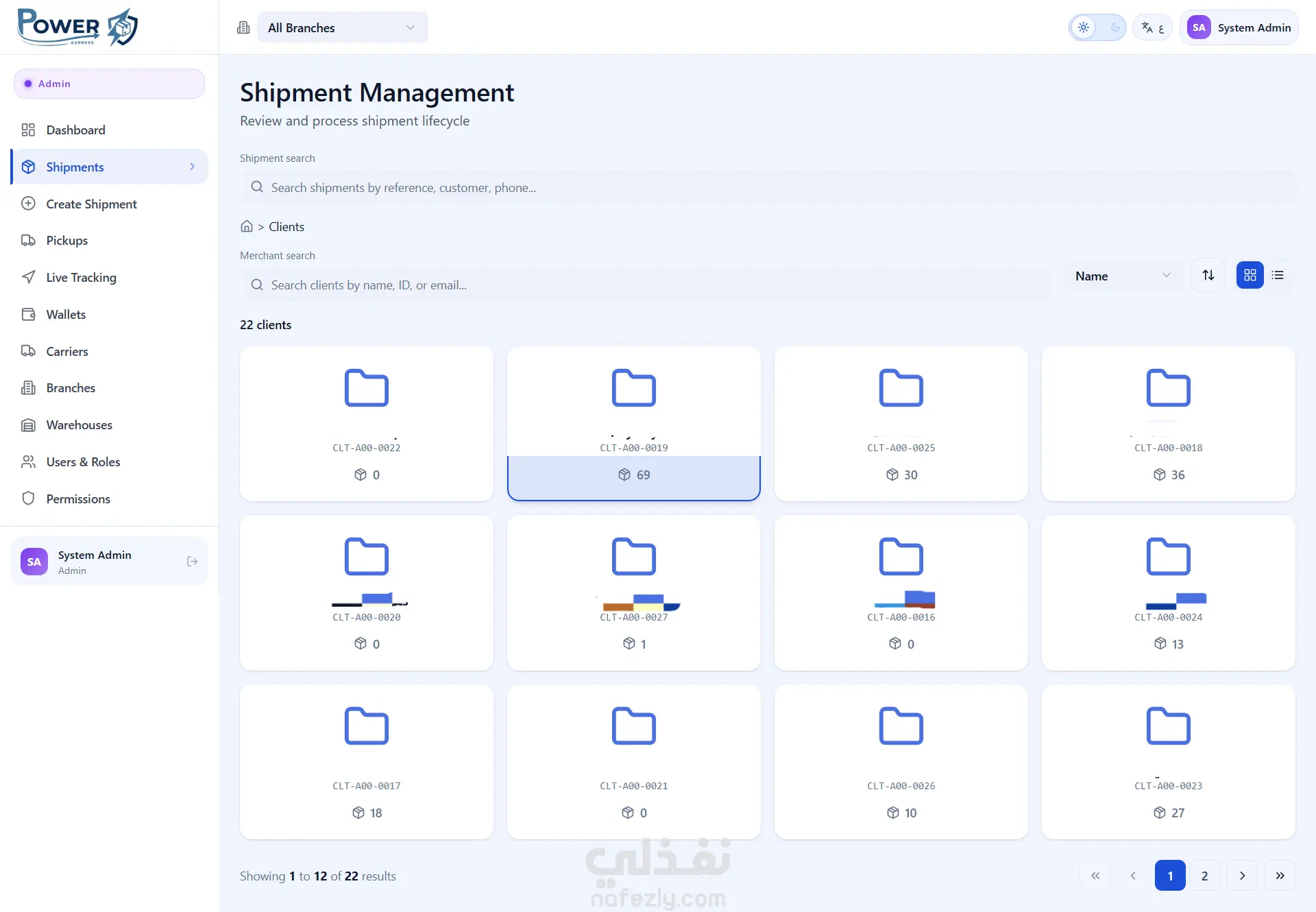Viewport: 1316px width, 912px height.
Task: Open the System Admin profile menu
Action: tap(1239, 27)
